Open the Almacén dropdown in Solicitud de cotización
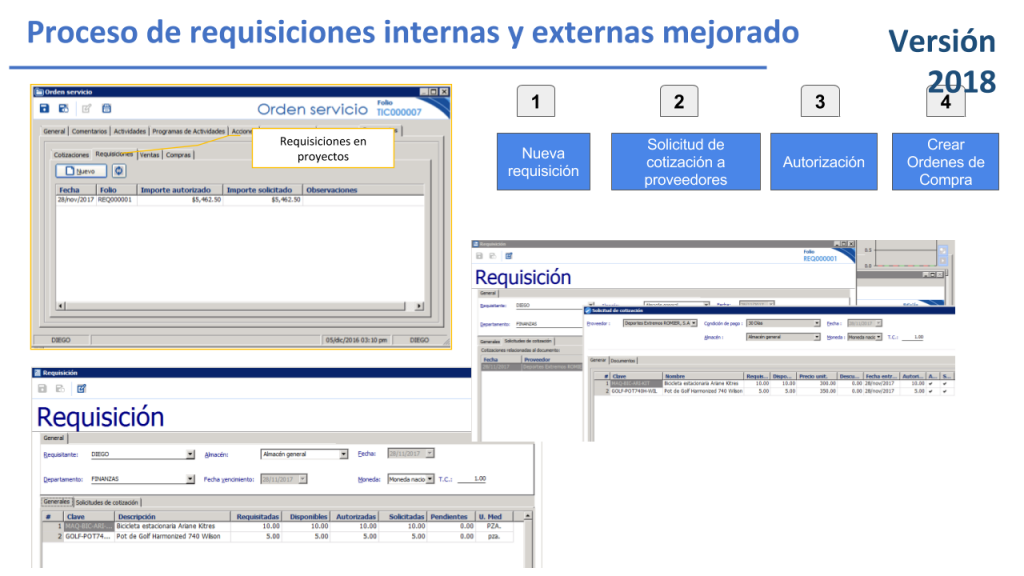This screenshot has height=576, width=1024. 816,337
